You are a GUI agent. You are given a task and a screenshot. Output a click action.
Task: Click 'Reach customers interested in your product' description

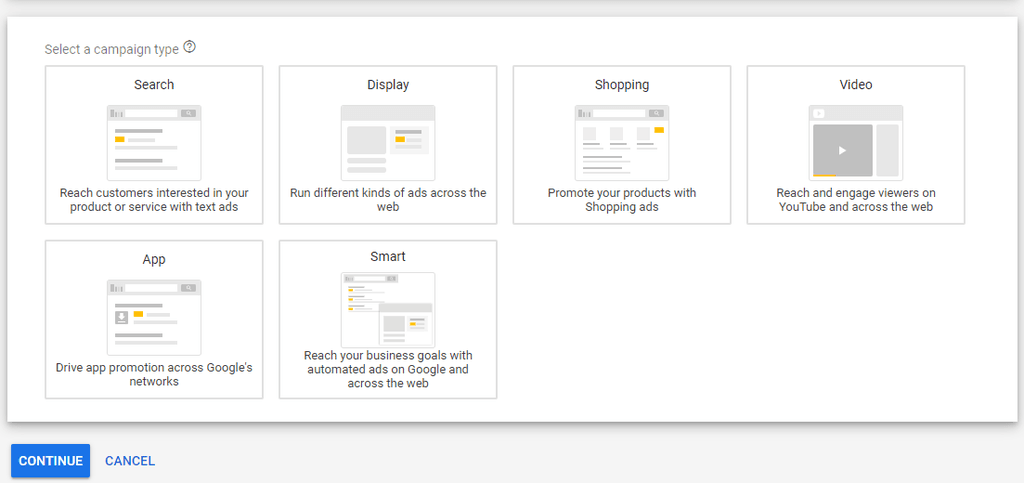[x=154, y=200]
